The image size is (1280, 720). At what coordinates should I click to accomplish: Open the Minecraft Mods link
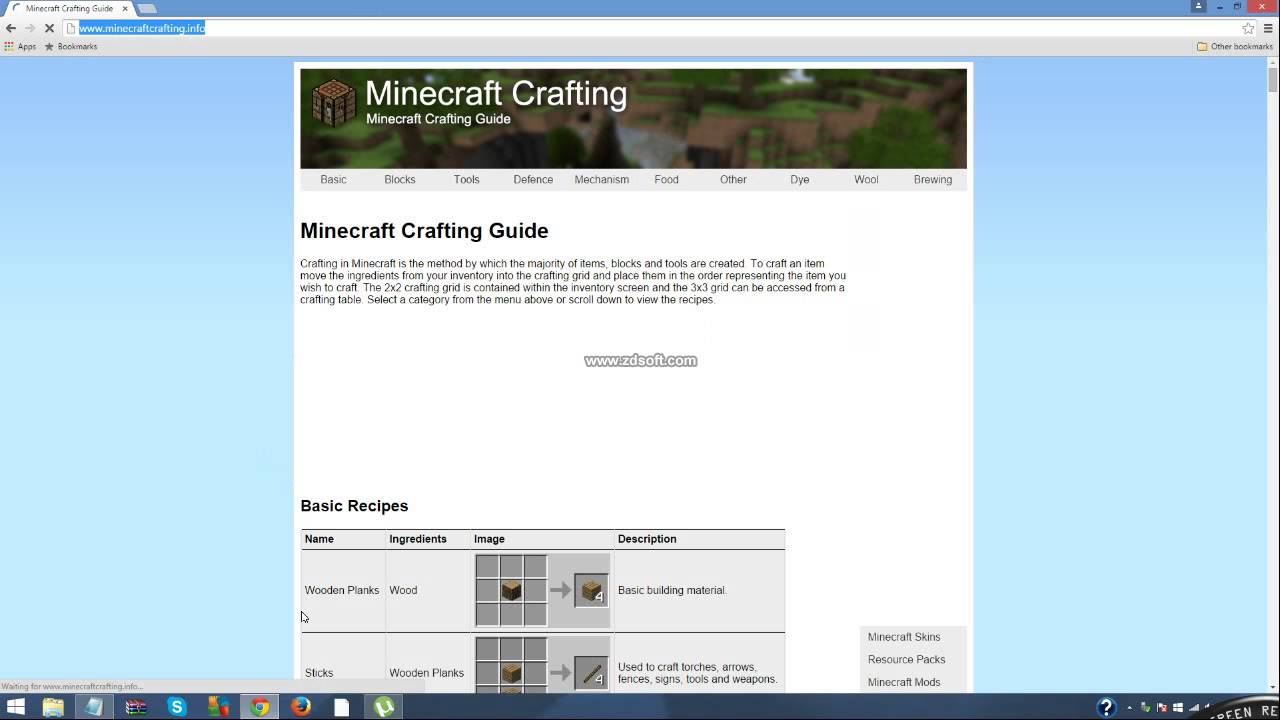tap(904, 682)
